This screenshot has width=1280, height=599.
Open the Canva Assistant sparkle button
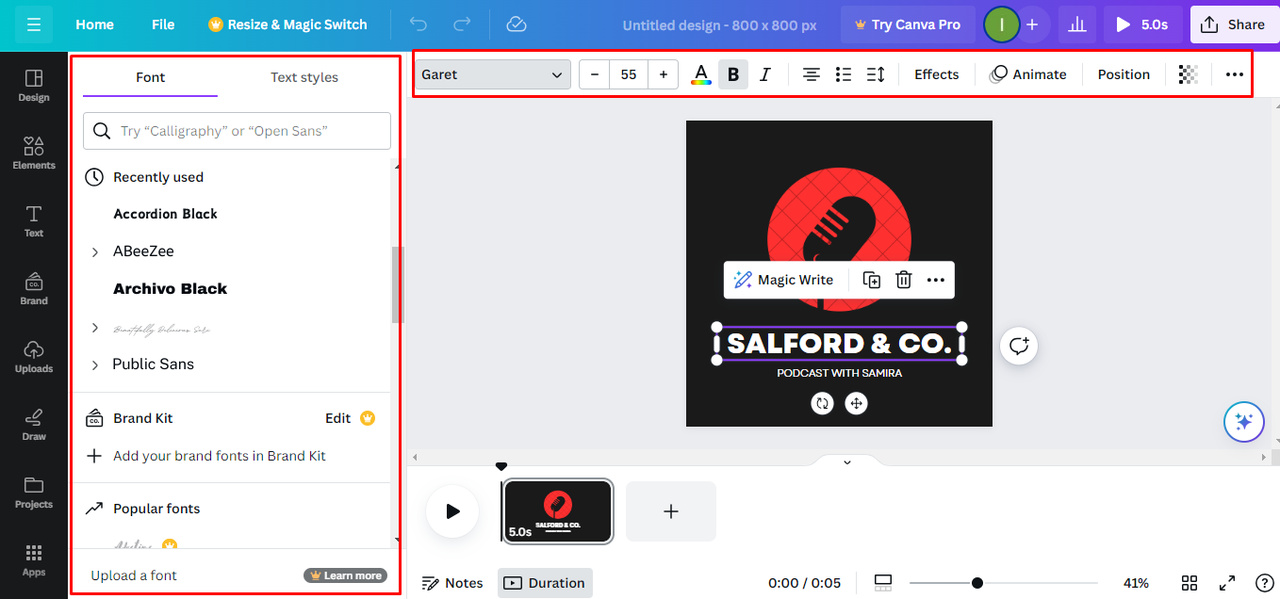coord(1244,422)
